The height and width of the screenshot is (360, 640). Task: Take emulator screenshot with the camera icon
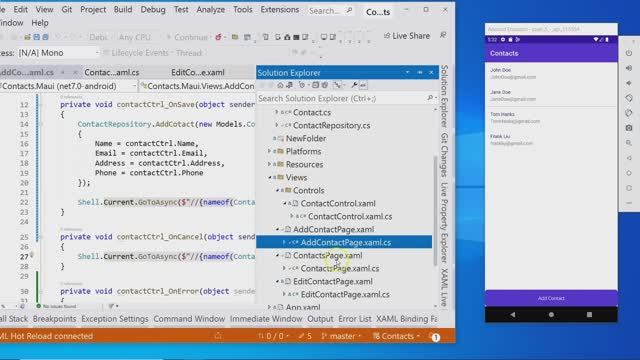click(x=629, y=128)
